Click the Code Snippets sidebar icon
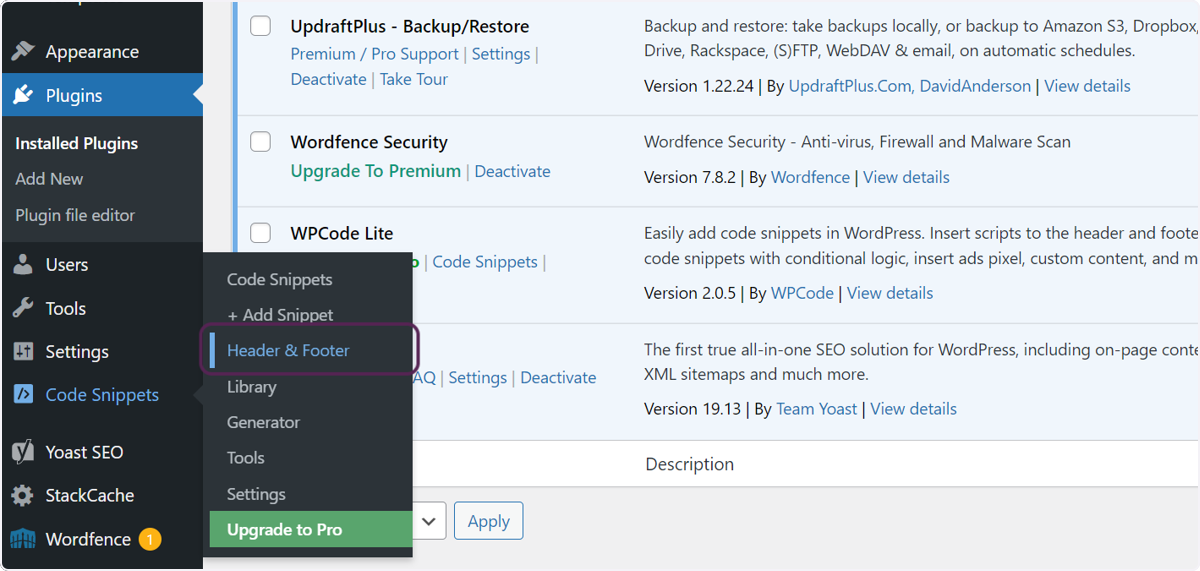1200x571 pixels. click(24, 395)
